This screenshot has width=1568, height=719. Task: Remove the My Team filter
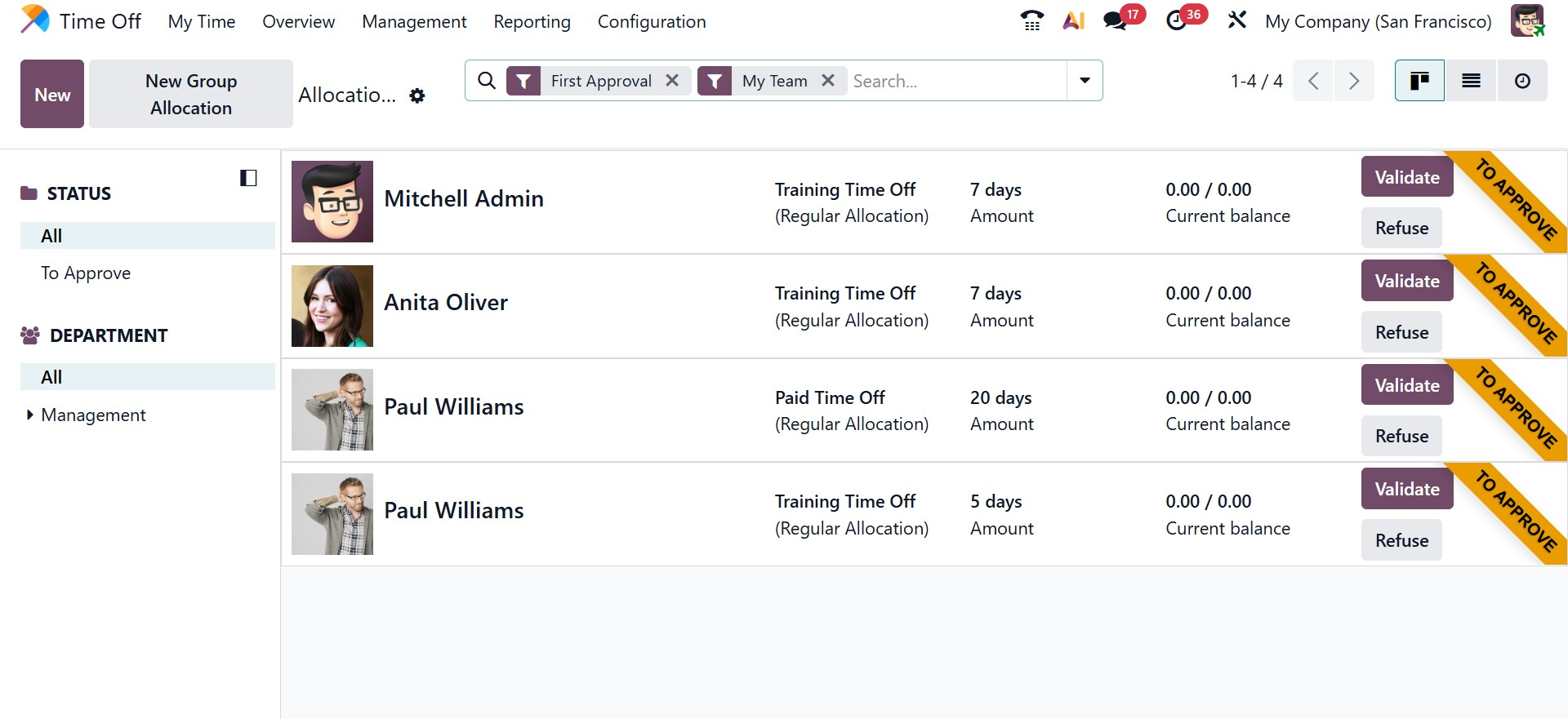click(828, 81)
